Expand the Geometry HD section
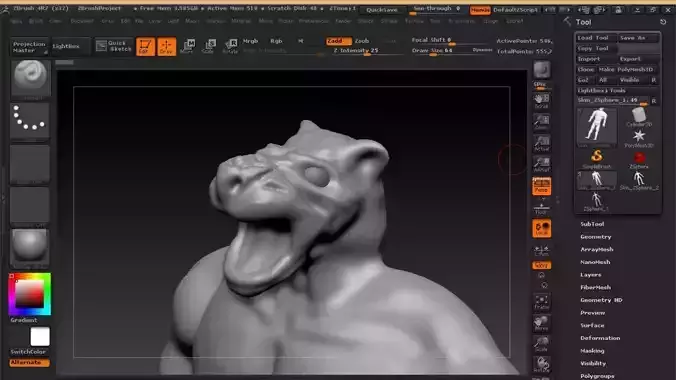This screenshot has height=380, width=676. 601,300
